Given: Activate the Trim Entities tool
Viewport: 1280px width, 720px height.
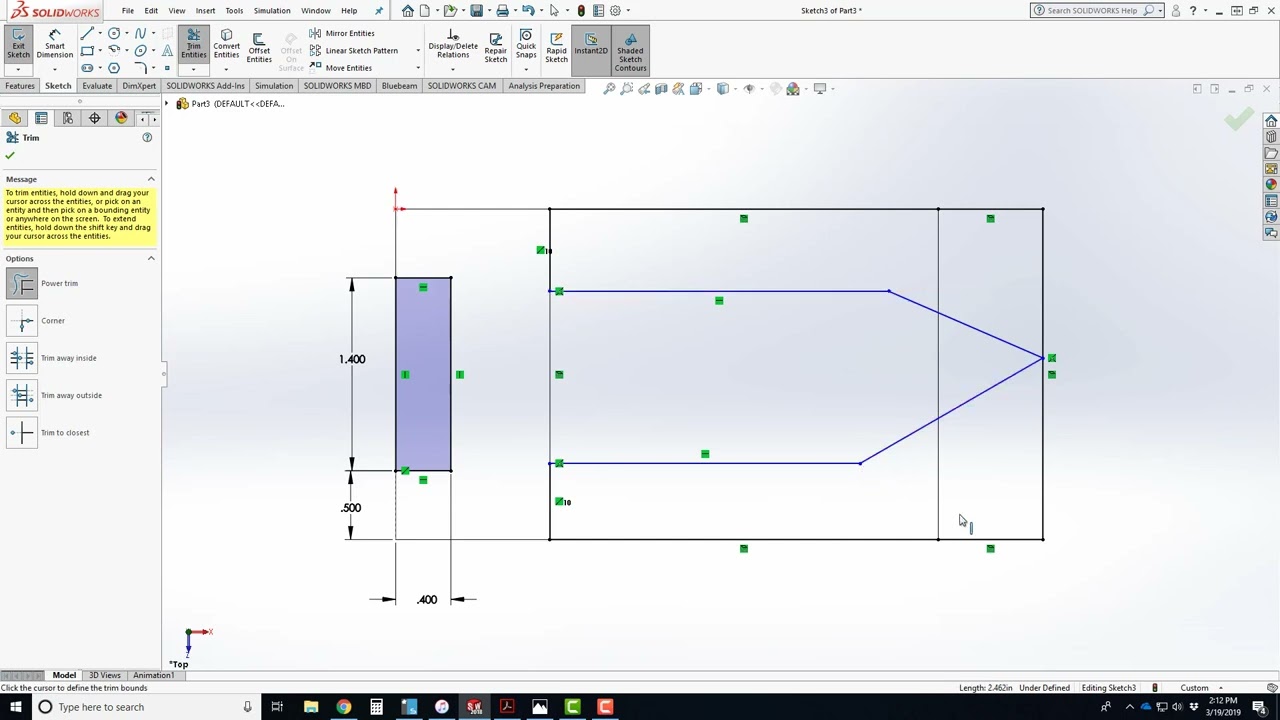Looking at the screenshot, I should (x=193, y=45).
